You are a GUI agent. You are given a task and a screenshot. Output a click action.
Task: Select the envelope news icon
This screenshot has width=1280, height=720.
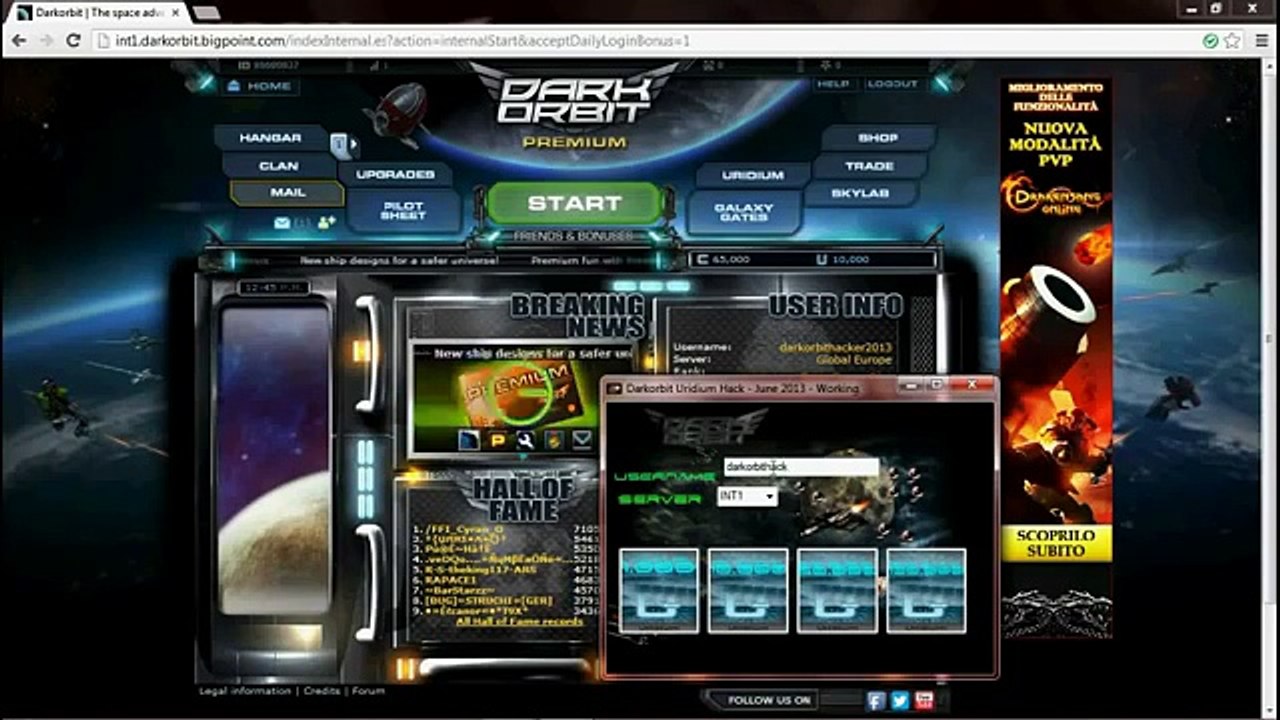581,440
